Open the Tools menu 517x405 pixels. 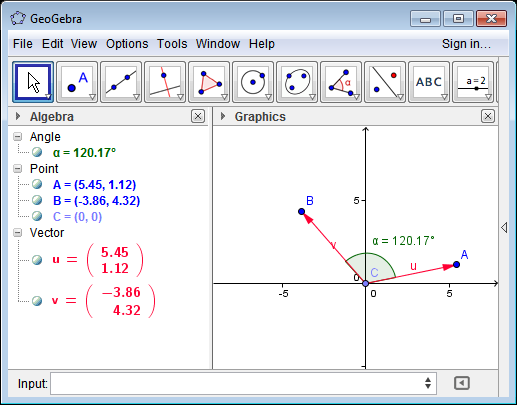[x=172, y=44]
